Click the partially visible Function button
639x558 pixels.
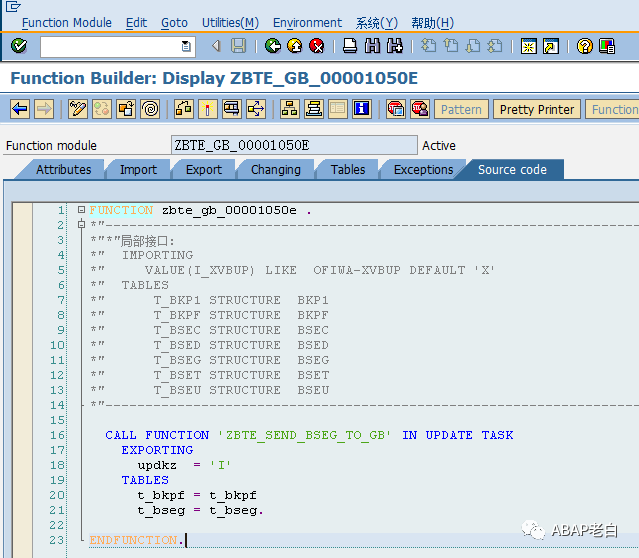[x=612, y=109]
